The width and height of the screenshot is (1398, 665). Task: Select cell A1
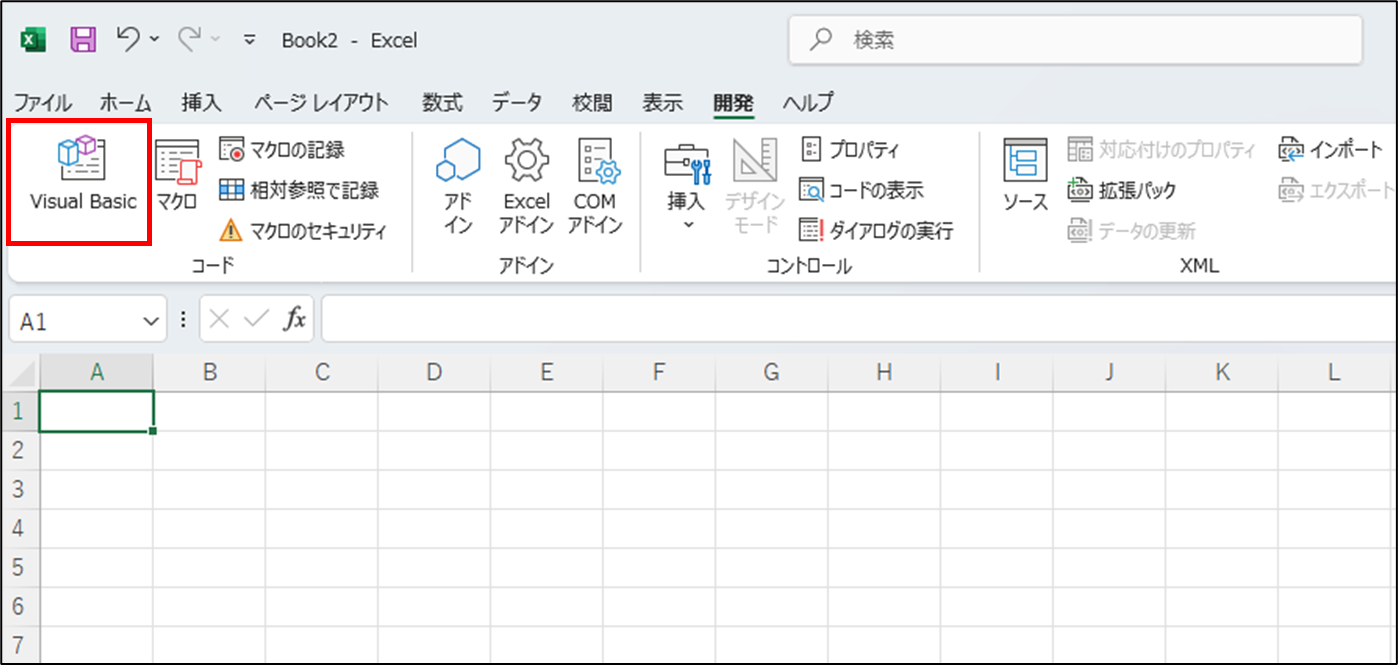tap(97, 411)
